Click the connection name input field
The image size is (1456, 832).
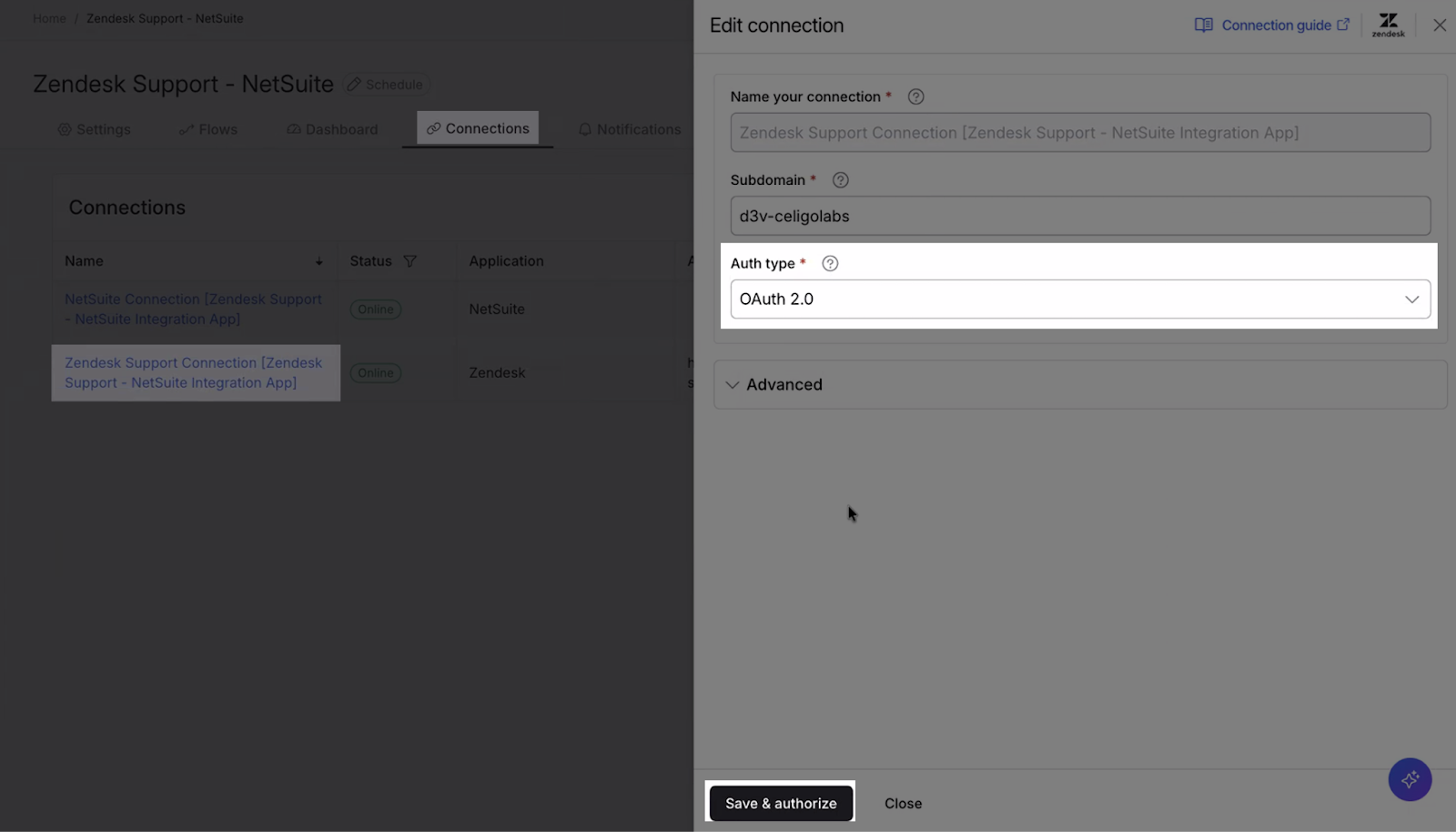[1080, 133]
